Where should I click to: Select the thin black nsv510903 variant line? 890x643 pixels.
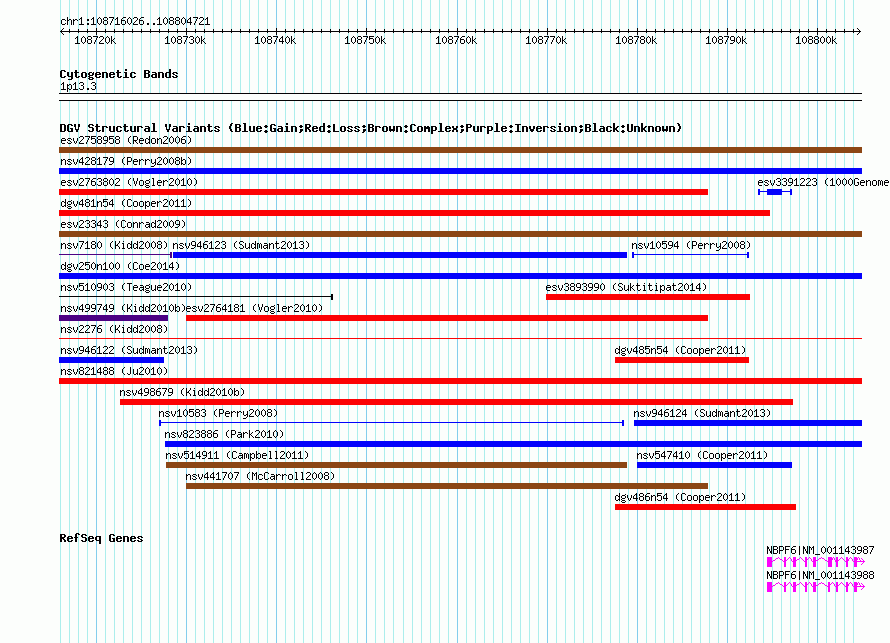pos(196,297)
